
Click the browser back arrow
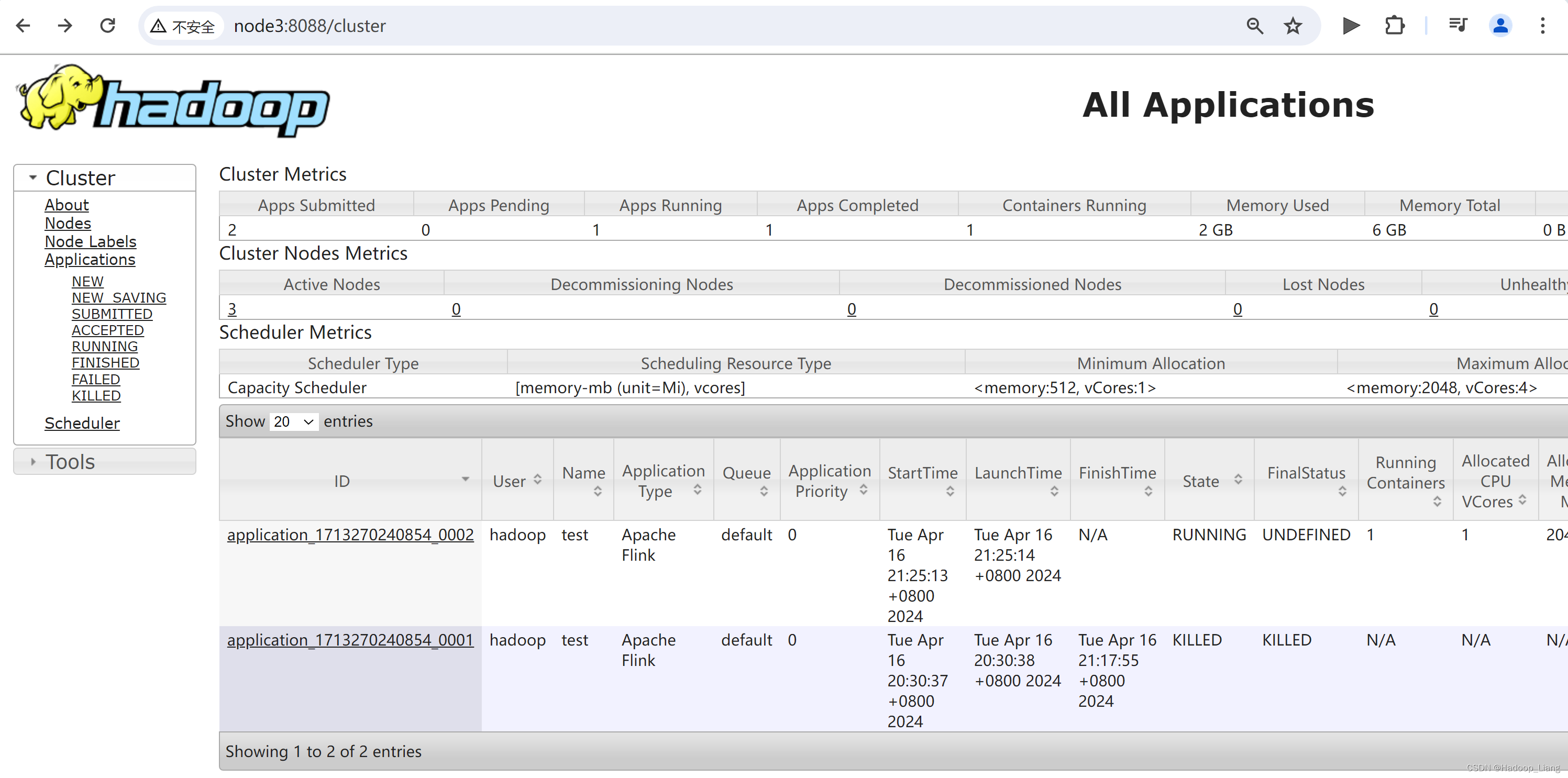(x=23, y=26)
